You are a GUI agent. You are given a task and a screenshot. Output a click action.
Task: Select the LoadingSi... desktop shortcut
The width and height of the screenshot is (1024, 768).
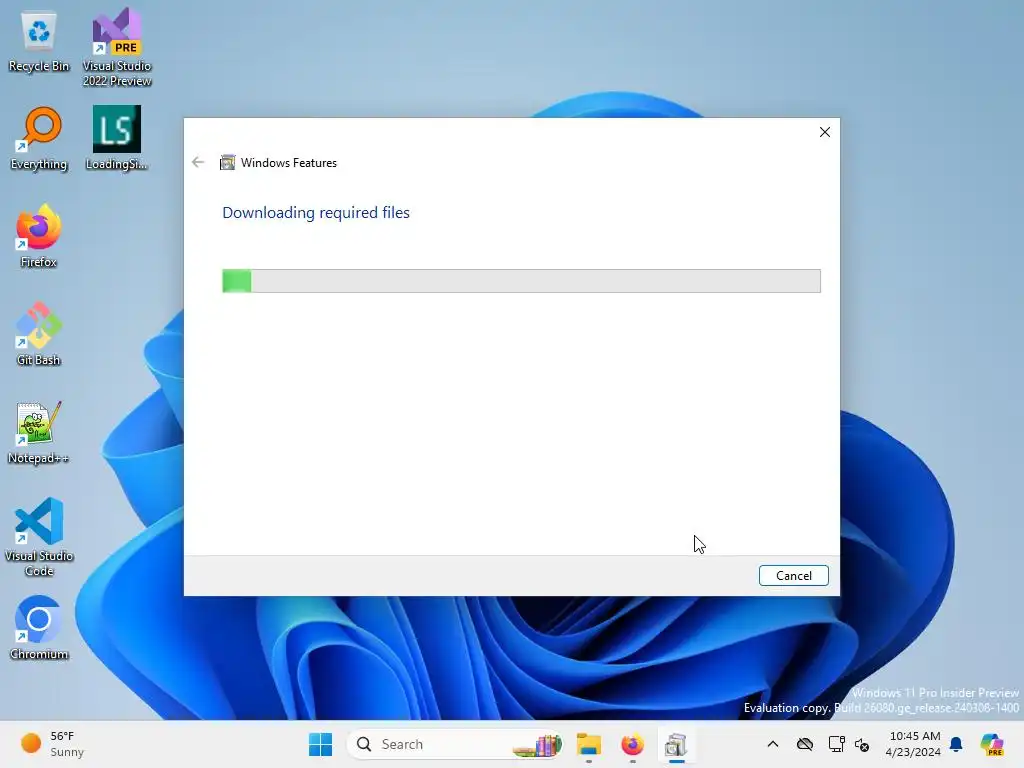click(x=116, y=138)
